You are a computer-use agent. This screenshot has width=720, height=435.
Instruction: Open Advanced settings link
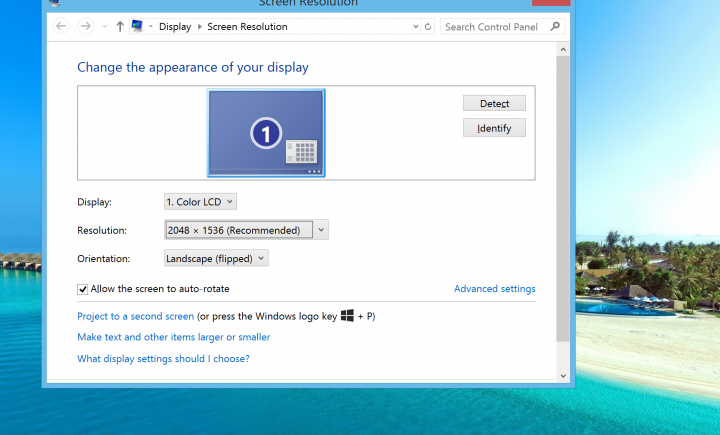(495, 288)
